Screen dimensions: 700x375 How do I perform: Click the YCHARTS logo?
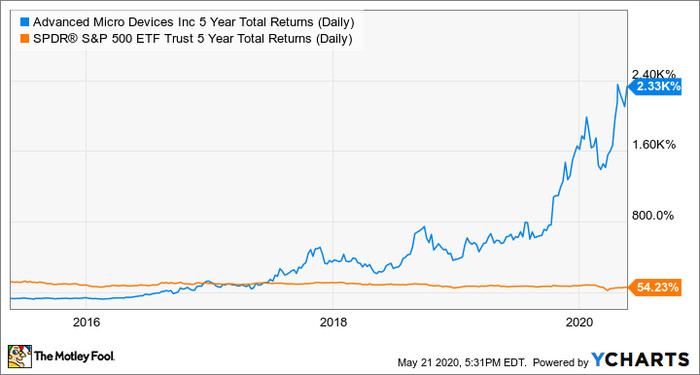(x=642, y=359)
